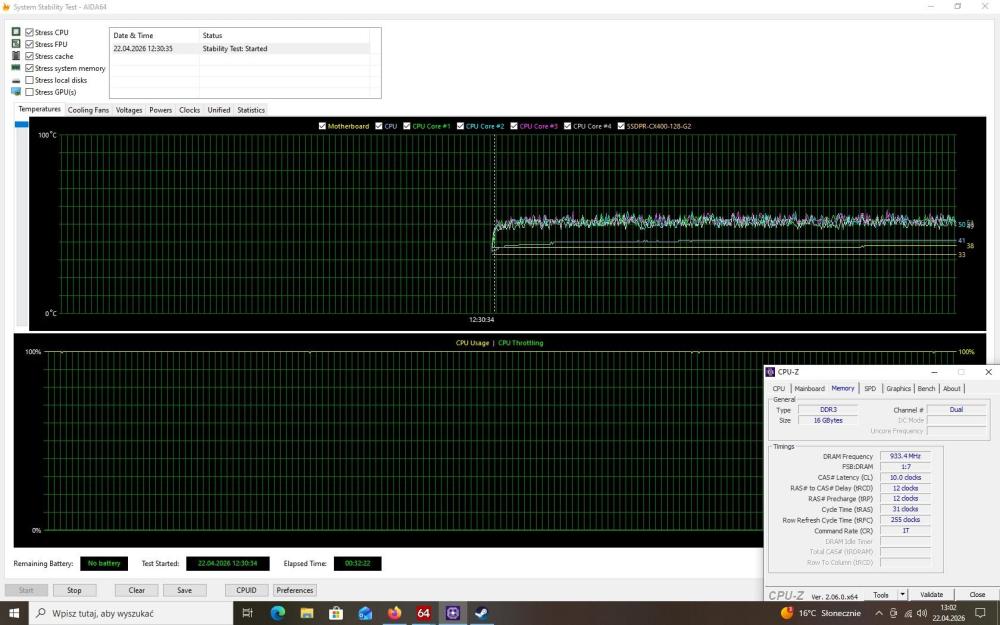The width and height of the screenshot is (1000, 625).
Task: Click the Date & Time column header
Action: click(x=154, y=36)
